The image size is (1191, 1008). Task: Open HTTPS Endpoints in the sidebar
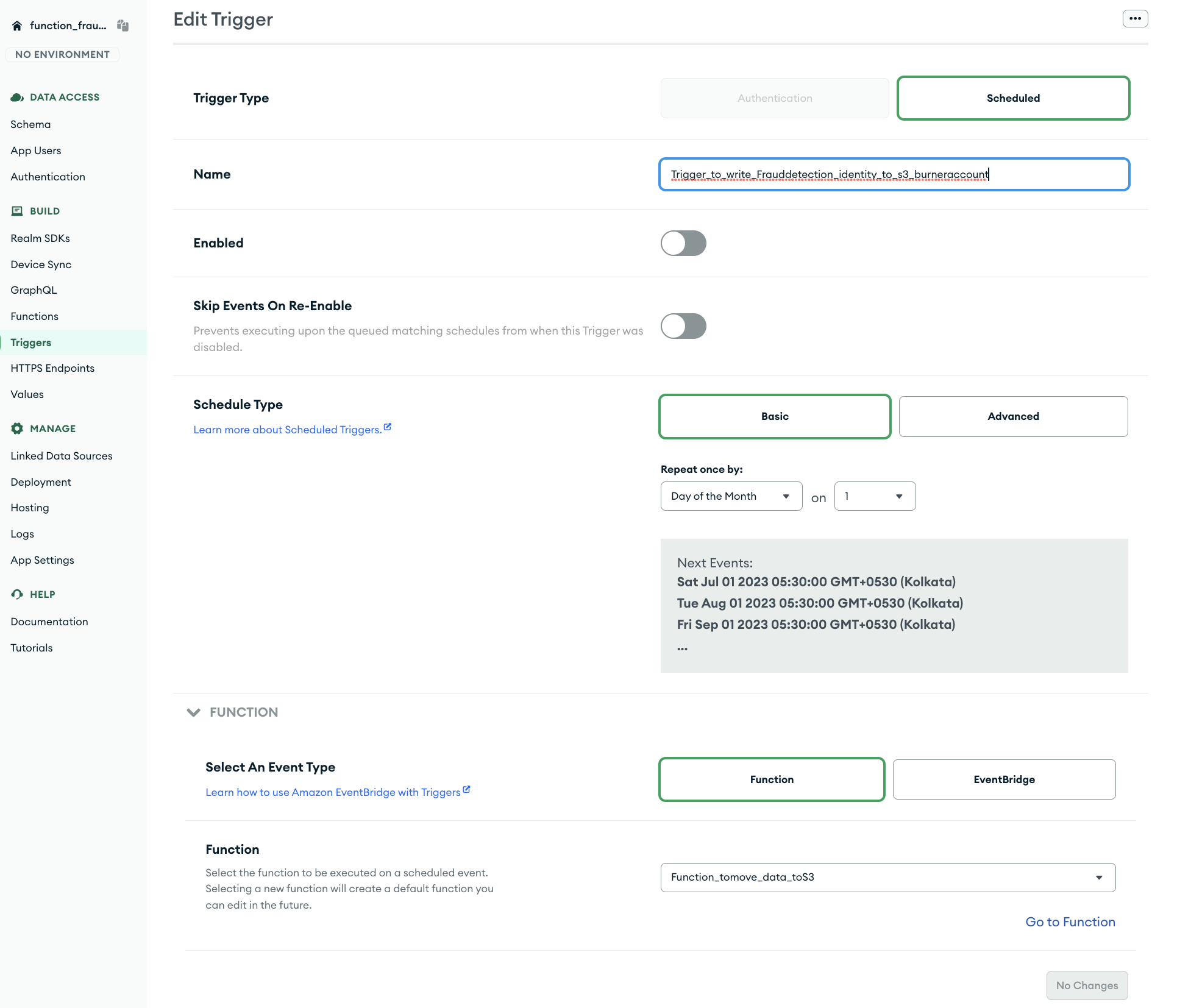pyautogui.click(x=52, y=368)
